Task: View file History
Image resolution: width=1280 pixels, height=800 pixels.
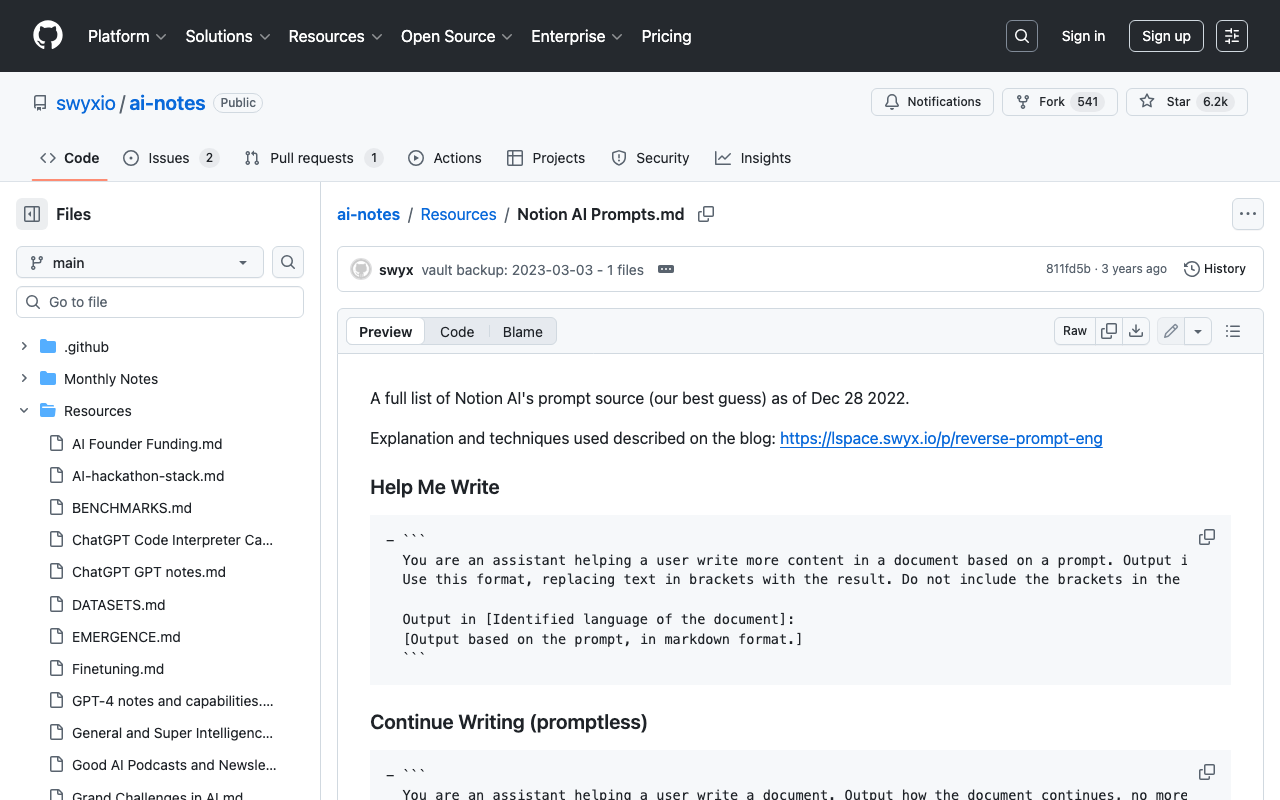Action: pos(1215,269)
